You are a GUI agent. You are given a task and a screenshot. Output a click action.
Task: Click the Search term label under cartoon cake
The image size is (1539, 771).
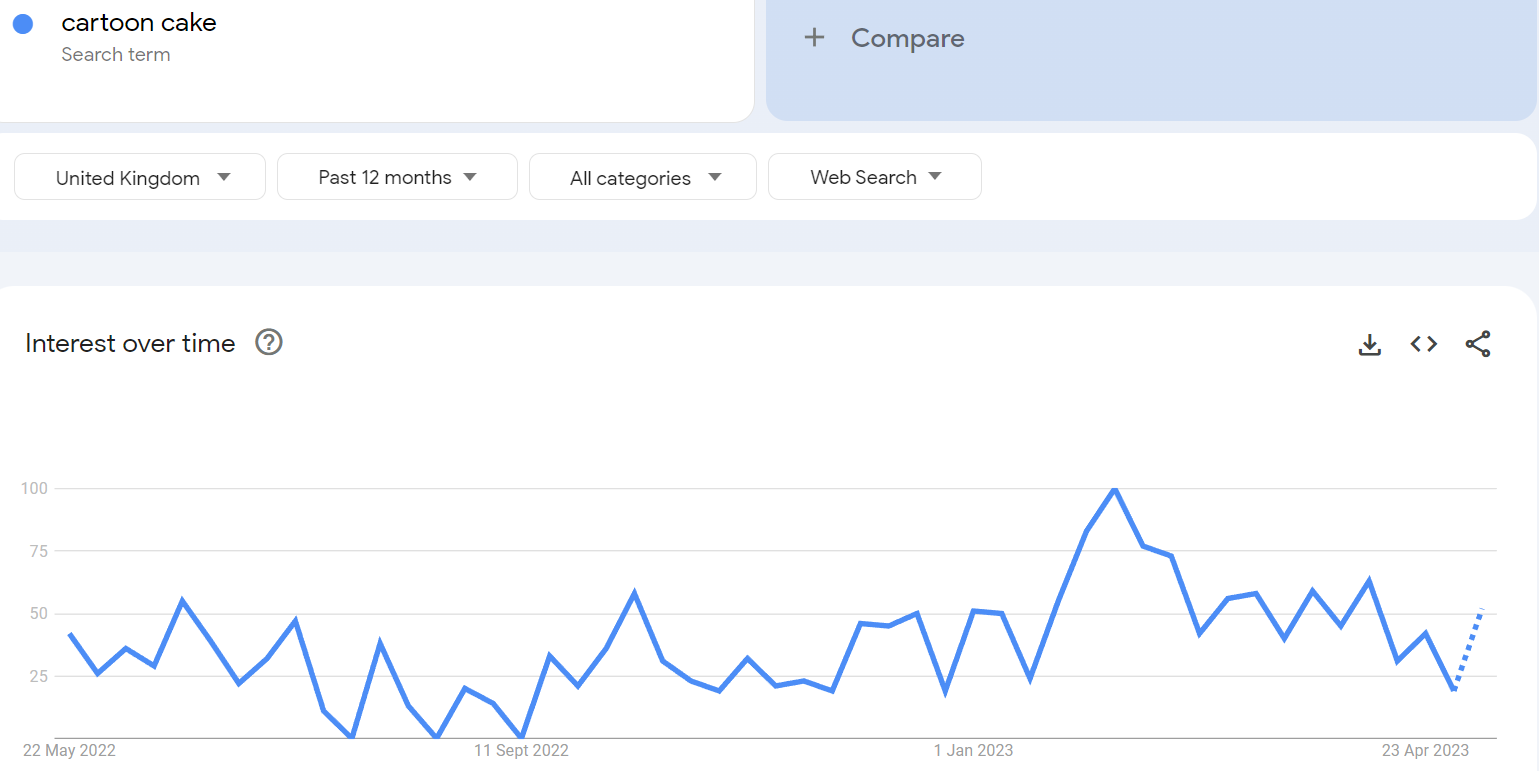click(116, 54)
